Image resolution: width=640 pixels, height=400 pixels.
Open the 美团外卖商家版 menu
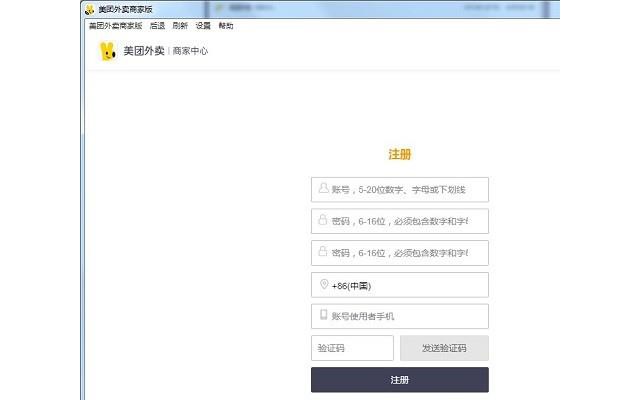pyautogui.click(x=116, y=26)
